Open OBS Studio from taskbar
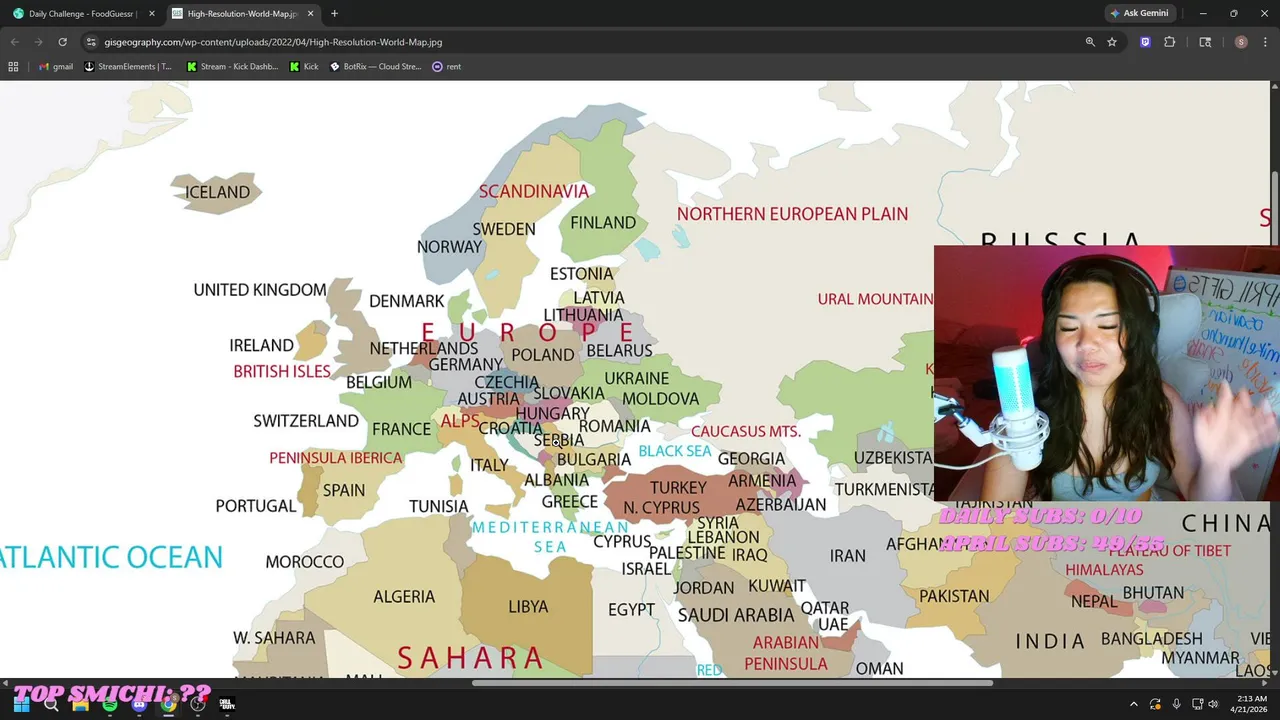The image size is (1280, 720). pyautogui.click(x=198, y=704)
